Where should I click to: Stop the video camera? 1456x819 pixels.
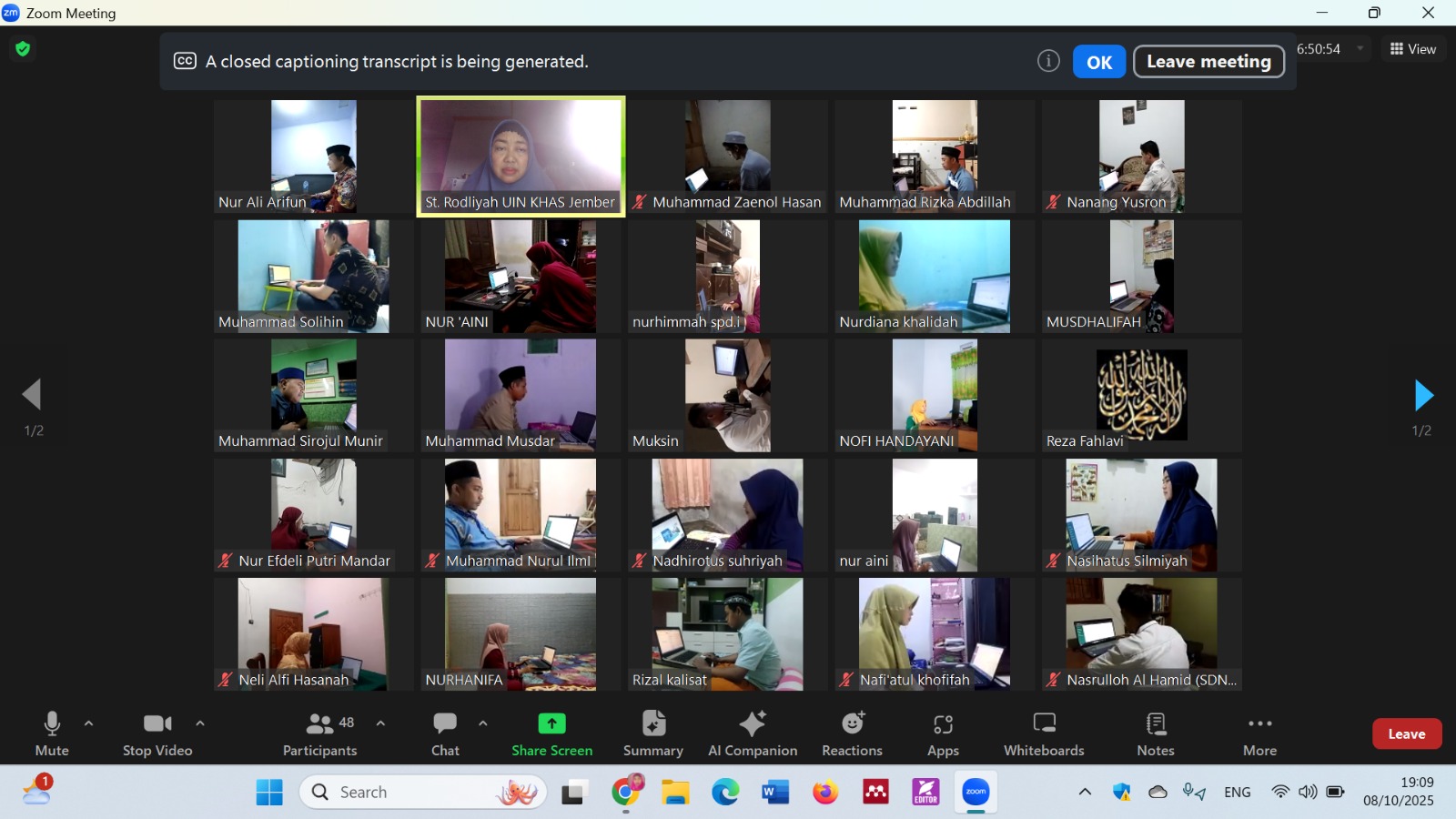(x=157, y=733)
